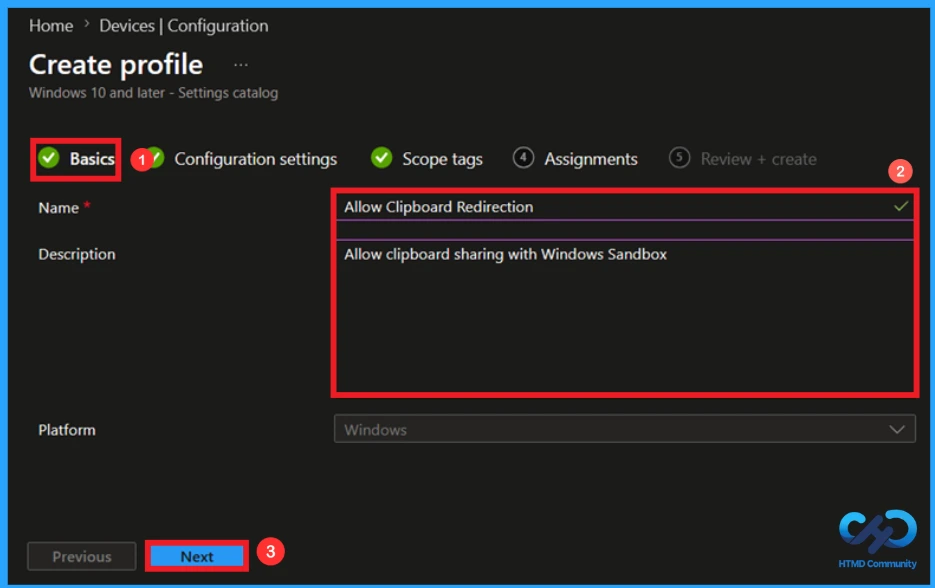935x588 pixels.
Task: Proceed with the Next button
Action: click(197, 556)
